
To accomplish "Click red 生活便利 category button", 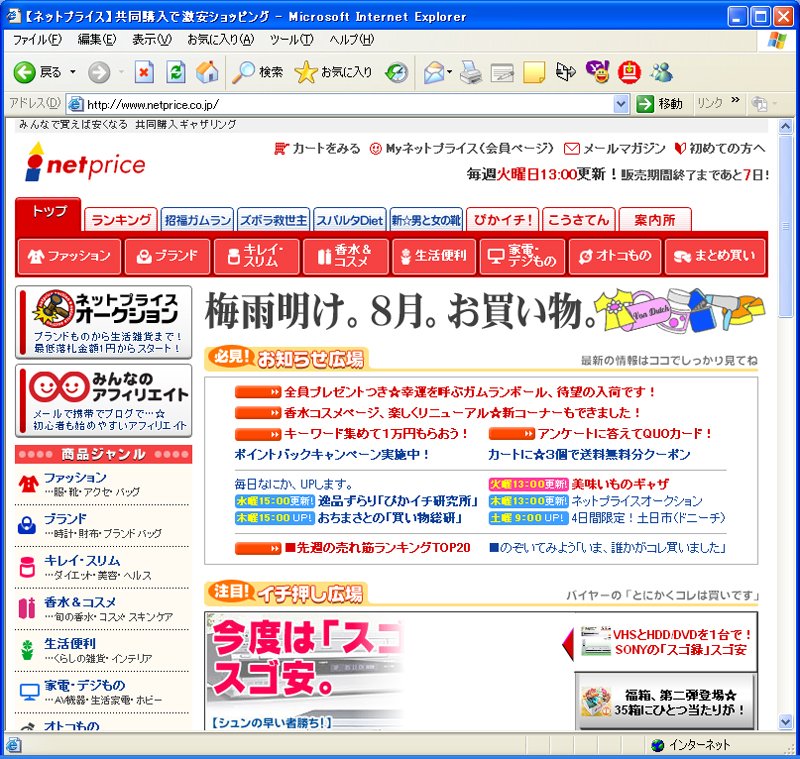I will [x=434, y=256].
